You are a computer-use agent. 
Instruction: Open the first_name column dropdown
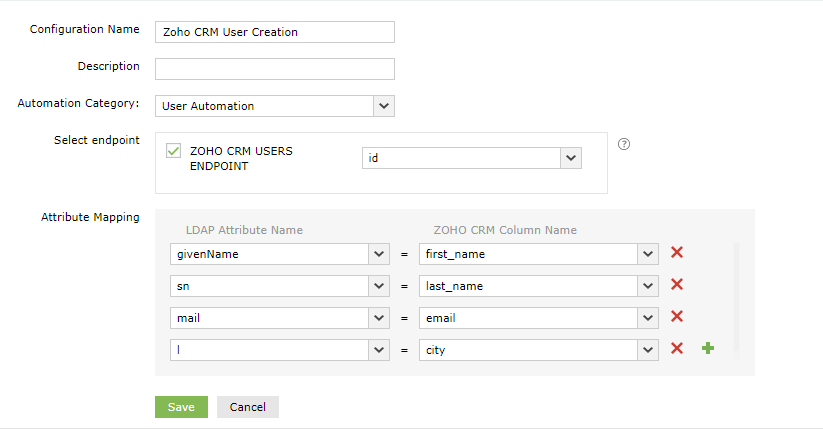click(648, 254)
